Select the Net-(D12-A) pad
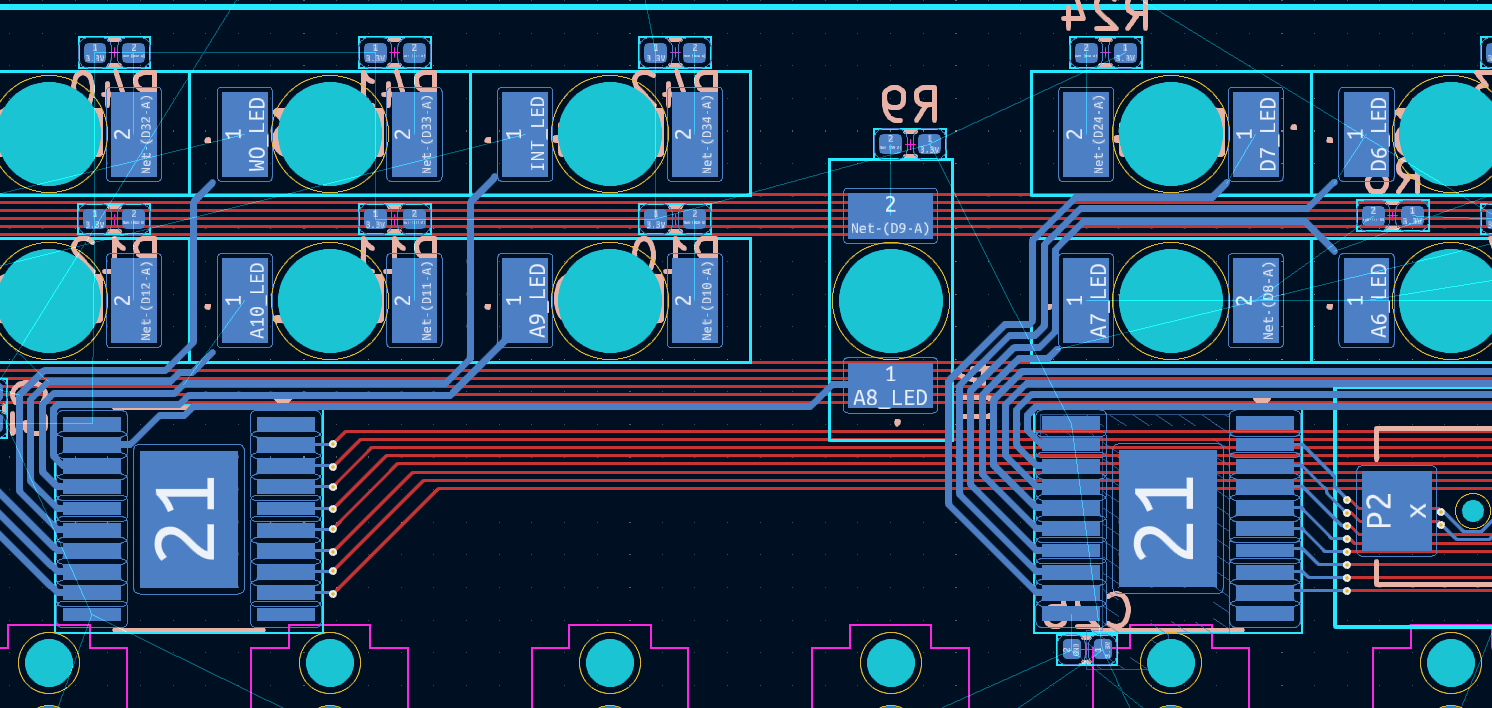The image size is (1492, 708). [x=134, y=301]
